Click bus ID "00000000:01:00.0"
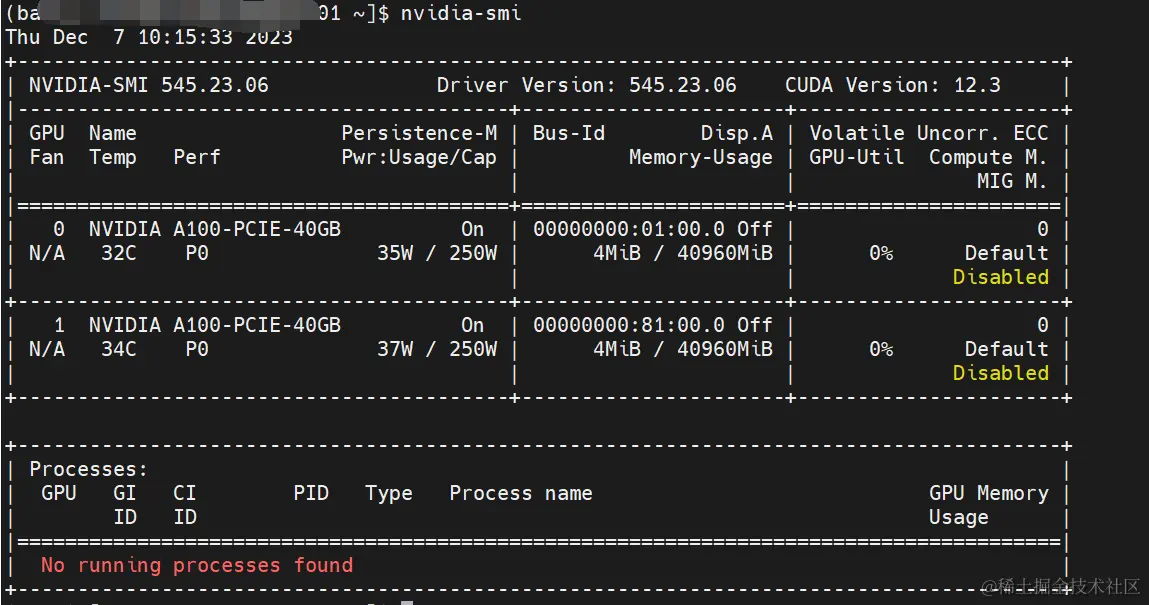 629,229
